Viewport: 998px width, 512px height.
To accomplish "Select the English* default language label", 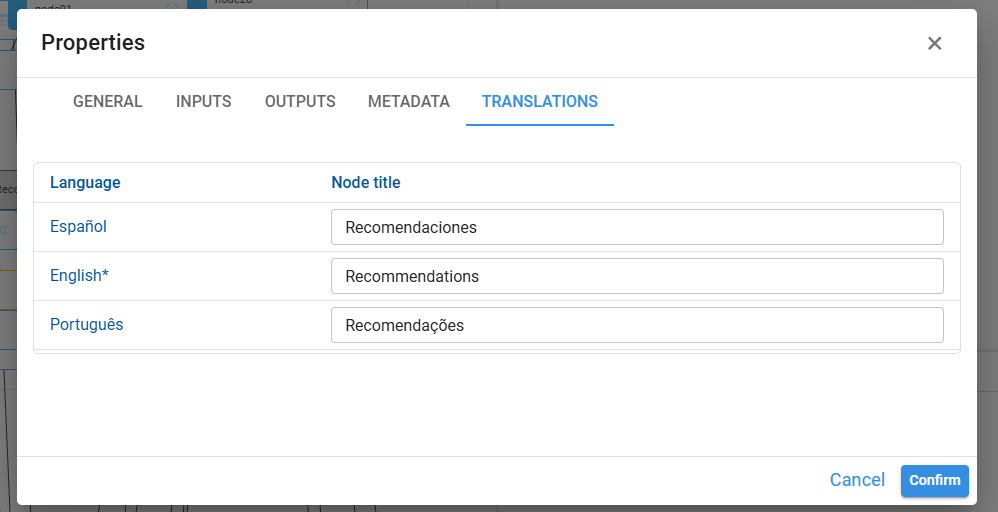I will point(79,276).
